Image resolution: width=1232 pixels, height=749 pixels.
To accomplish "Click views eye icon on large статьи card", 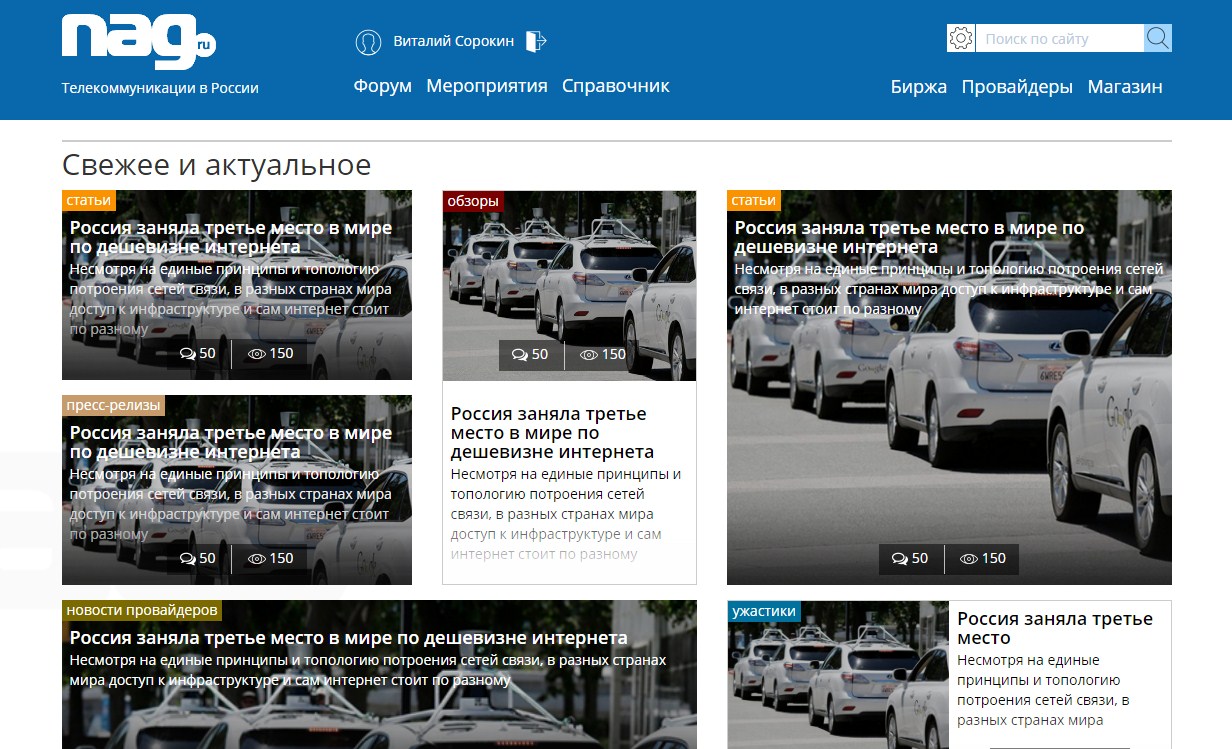I will pyautogui.click(x=968, y=559).
